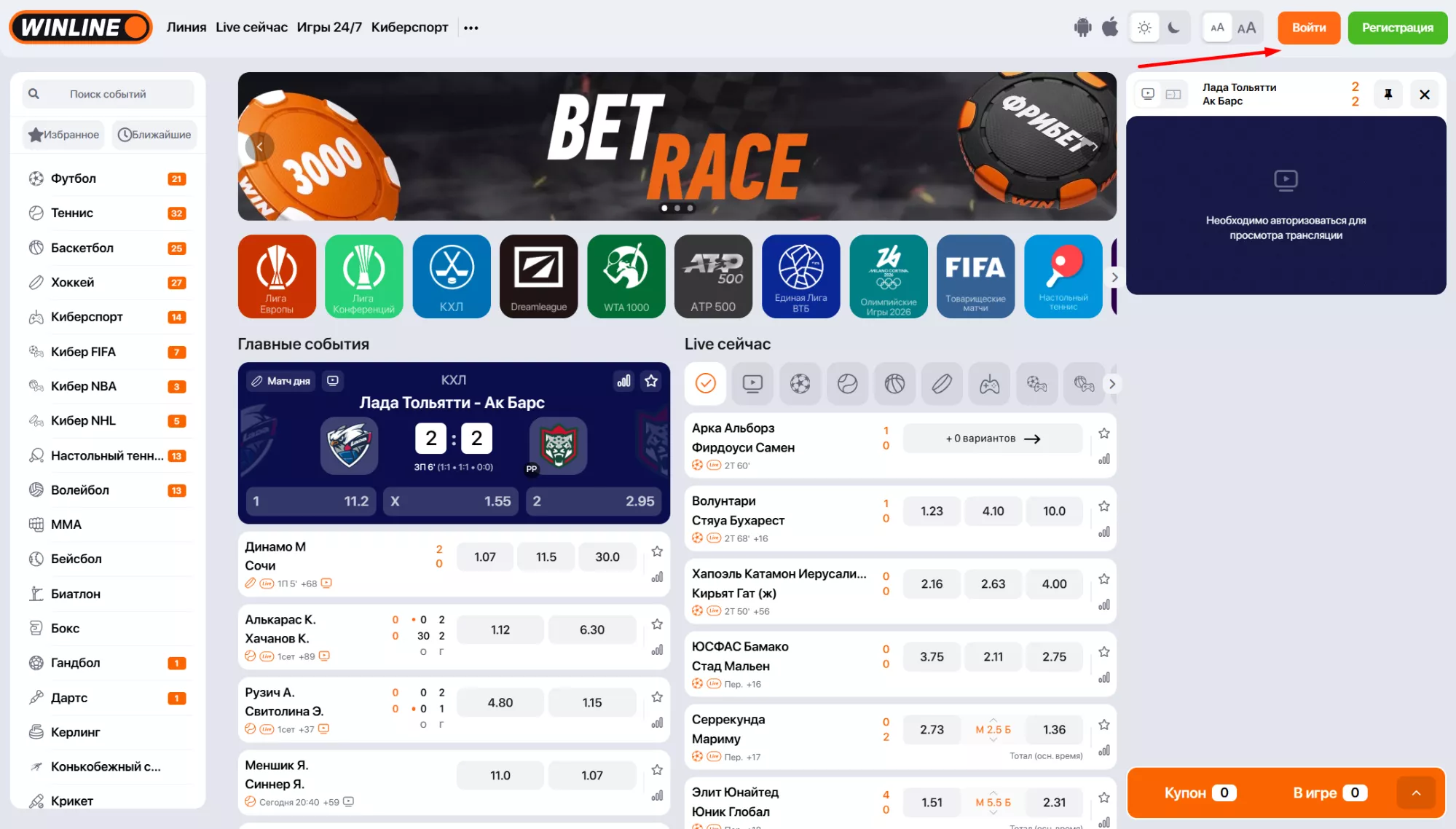This screenshot has height=829, width=1456.
Task: Open the WTA 1000 tournament tile
Action: tap(626, 276)
